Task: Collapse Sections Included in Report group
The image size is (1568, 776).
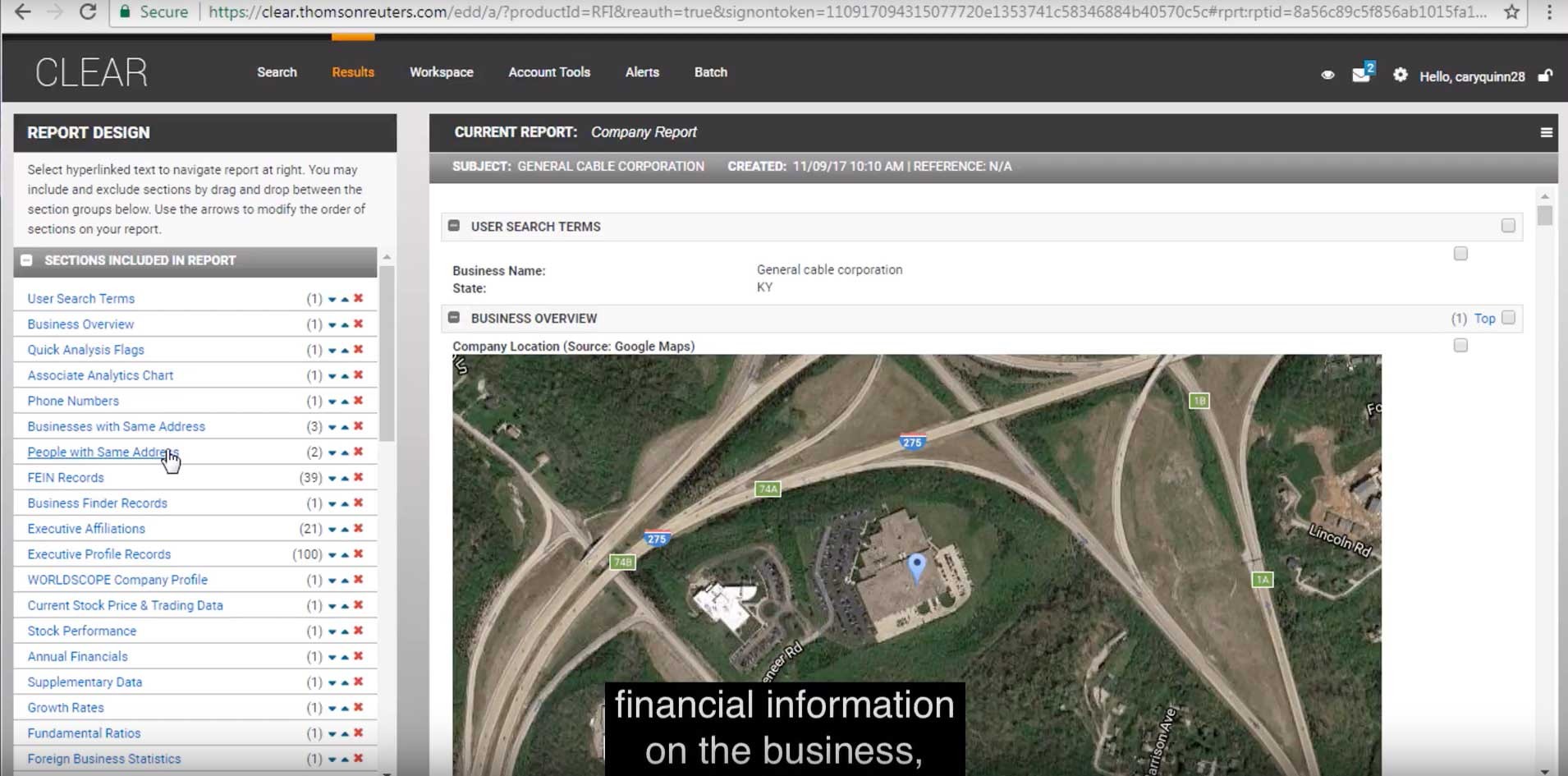Action: coord(27,260)
